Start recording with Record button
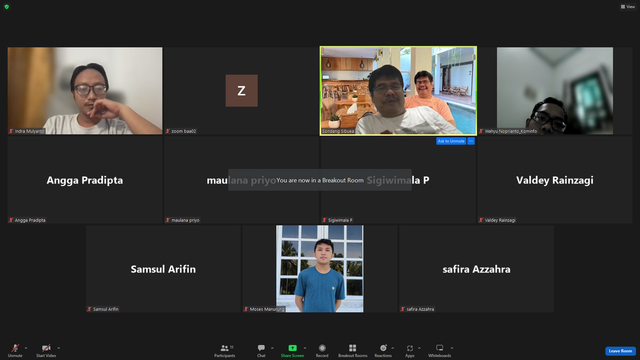 pyautogui.click(x=322, y=350)
